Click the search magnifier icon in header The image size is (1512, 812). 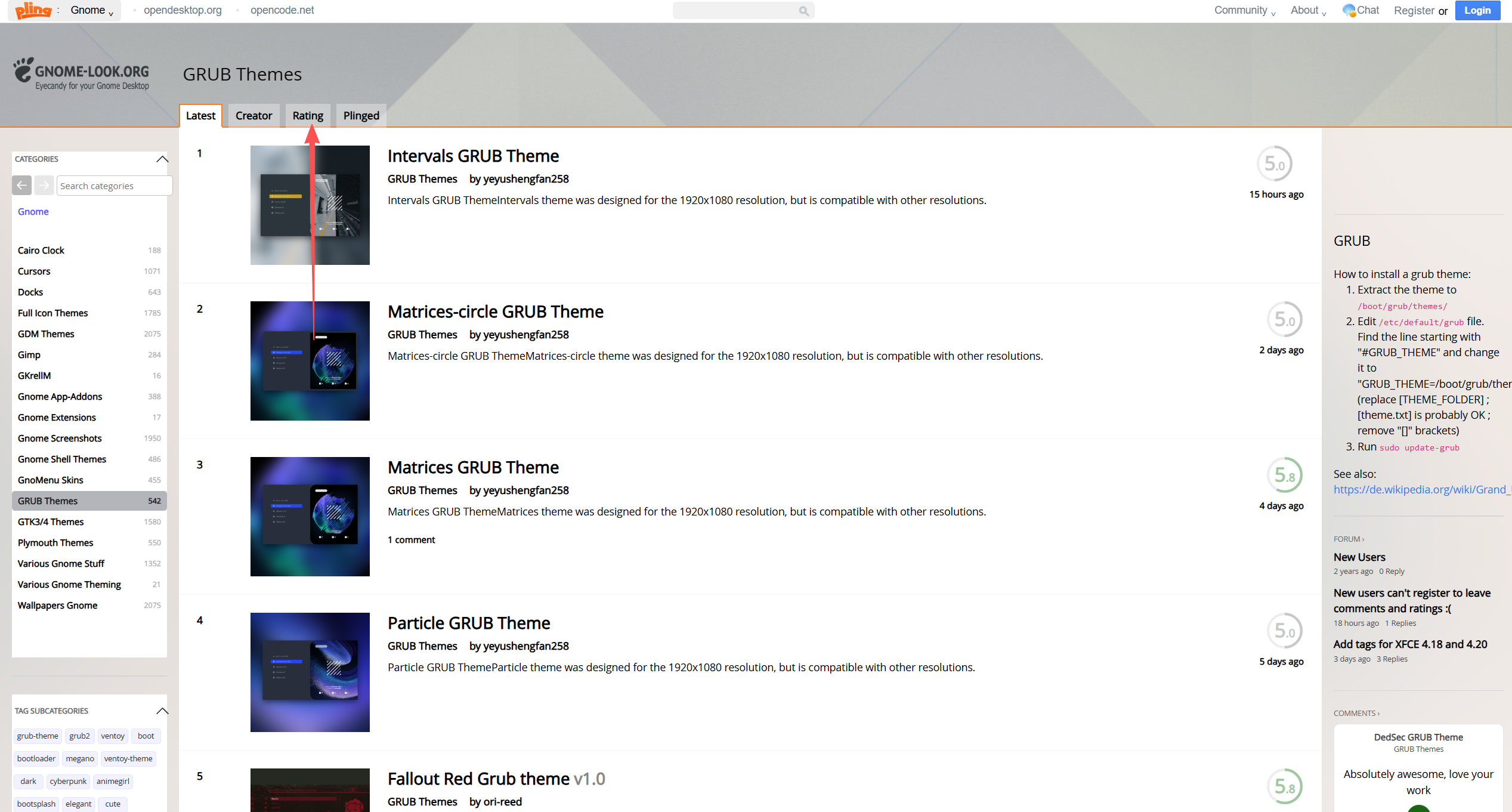click(x=803, y=11)
